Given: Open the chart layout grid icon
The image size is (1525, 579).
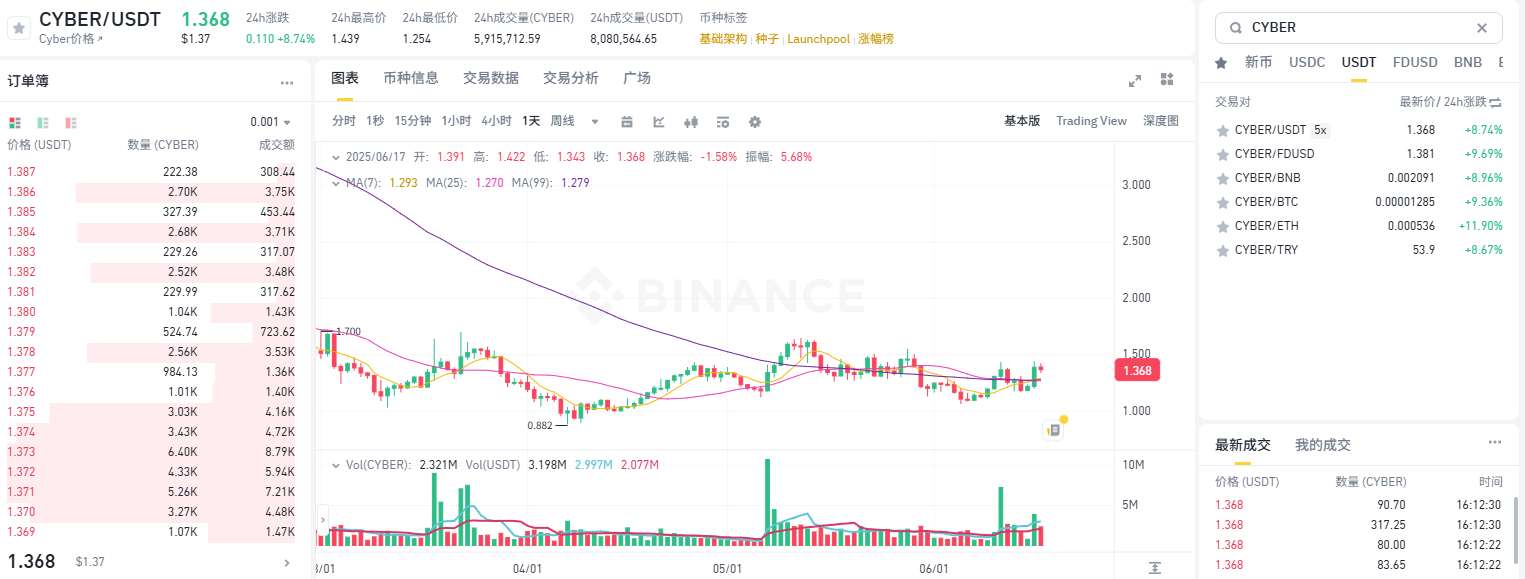Looking at the screenshot, I should [x=1167, y=79].
